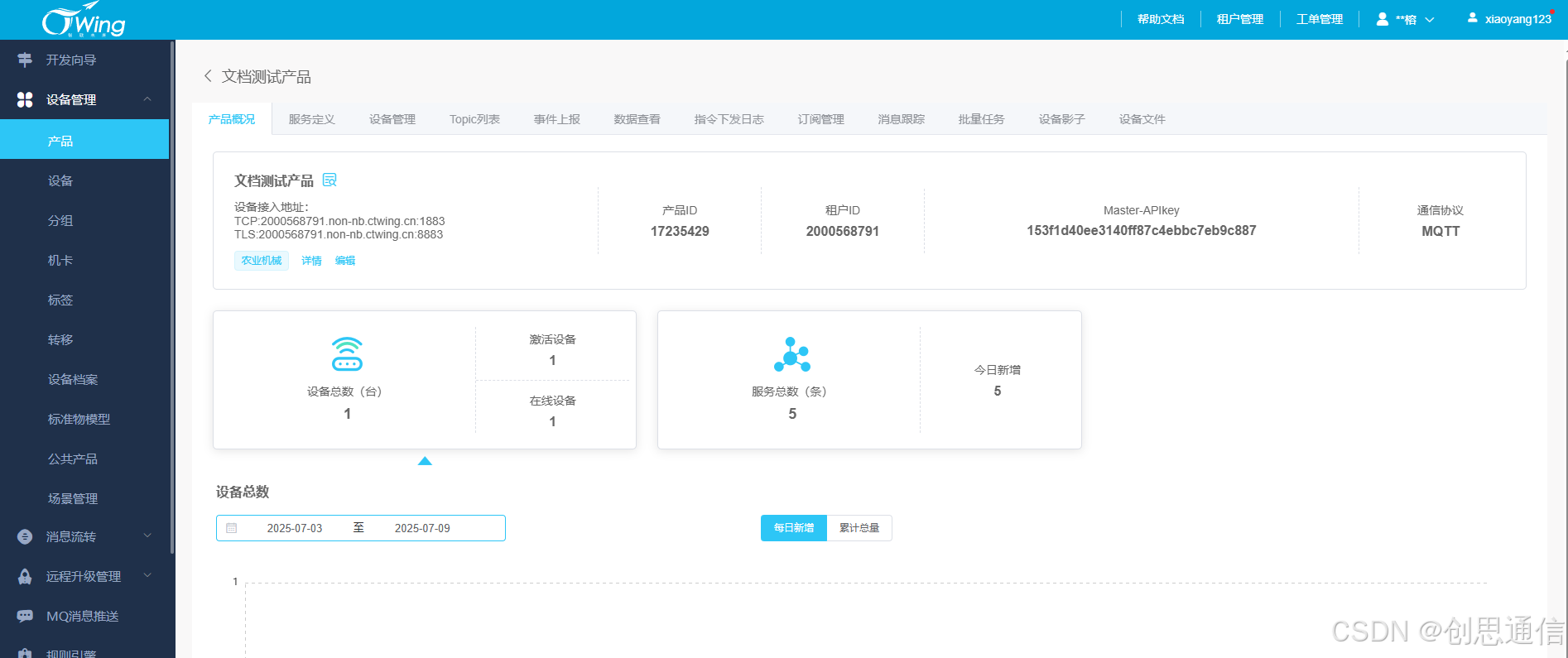Click the 编辑 link
The image size is (1568, 658).
[x=345, y=261]
